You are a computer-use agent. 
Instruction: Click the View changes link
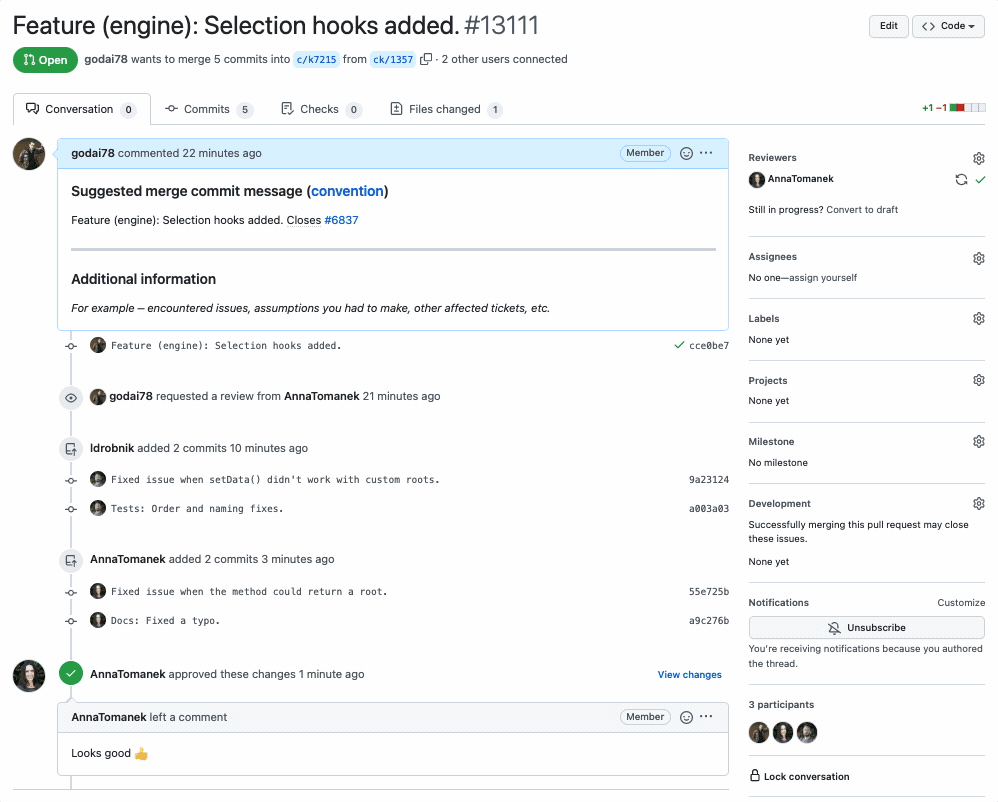pos(689,674)
